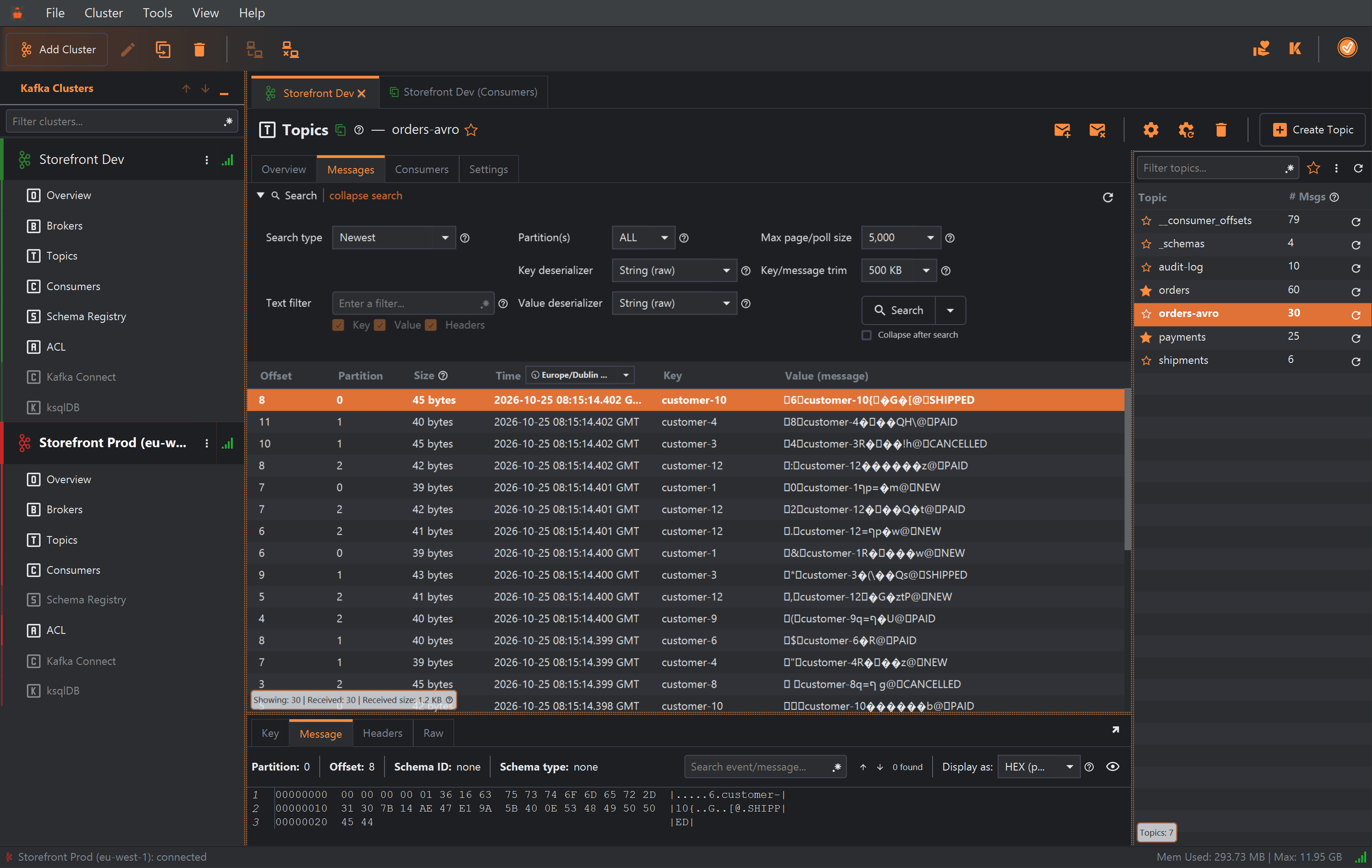This screenshot has width=1372, height=868.
Task: Switch to the Headers message tab
Action: 382,733
